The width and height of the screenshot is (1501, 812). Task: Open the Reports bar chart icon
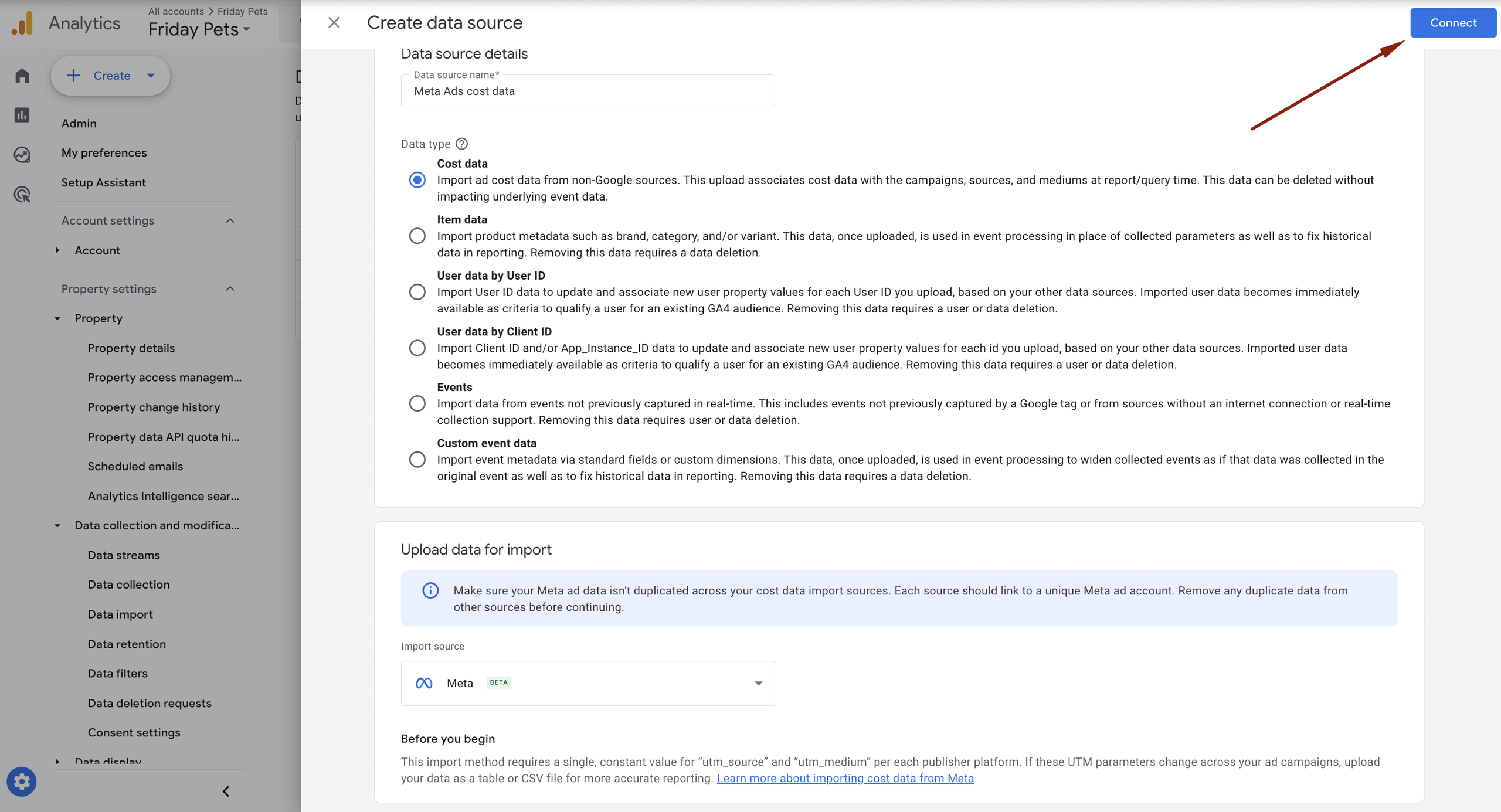click(22, 115)
